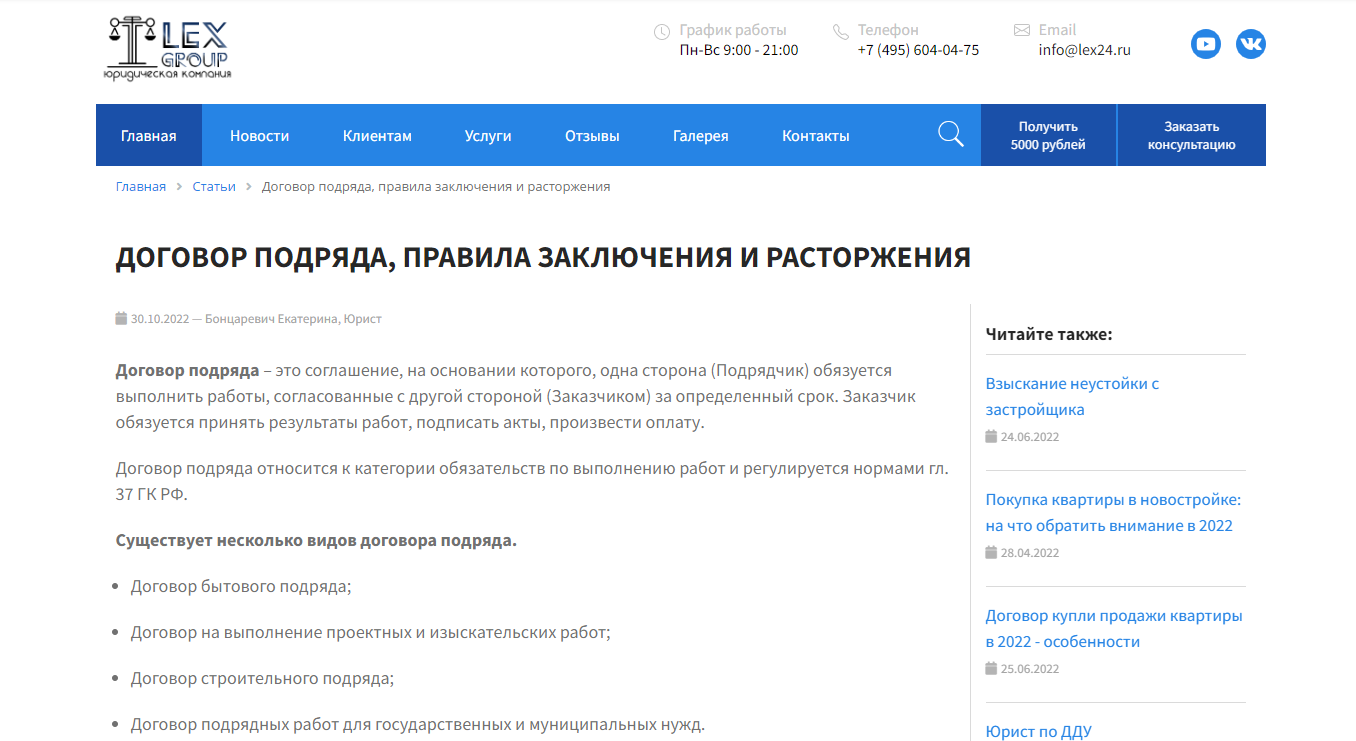This screenshot has height=741, width=1356.
Task: Click the search magnifier icon
Action: (x=951, y=134)
